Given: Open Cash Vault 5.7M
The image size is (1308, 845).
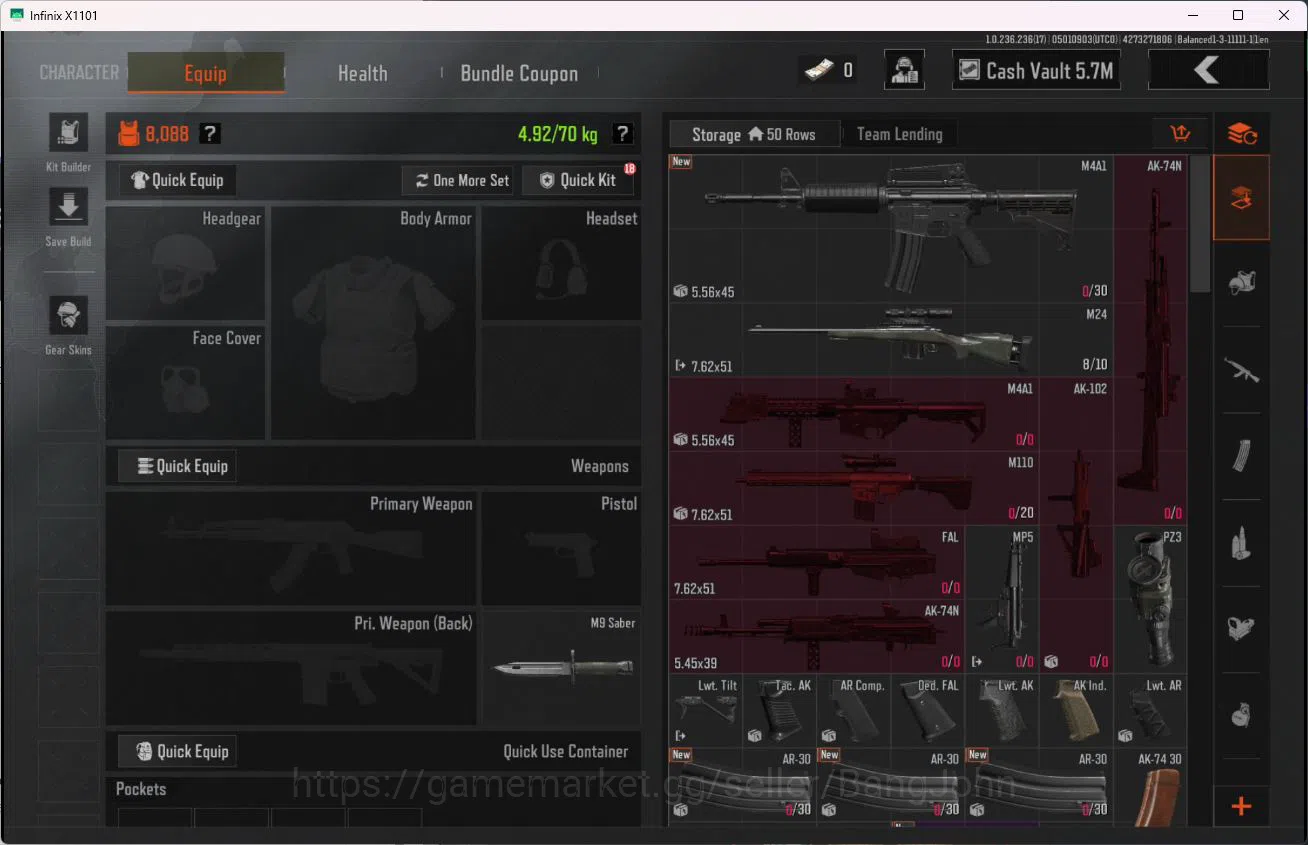Looking at the screenshot, I should pos(1036,70).
